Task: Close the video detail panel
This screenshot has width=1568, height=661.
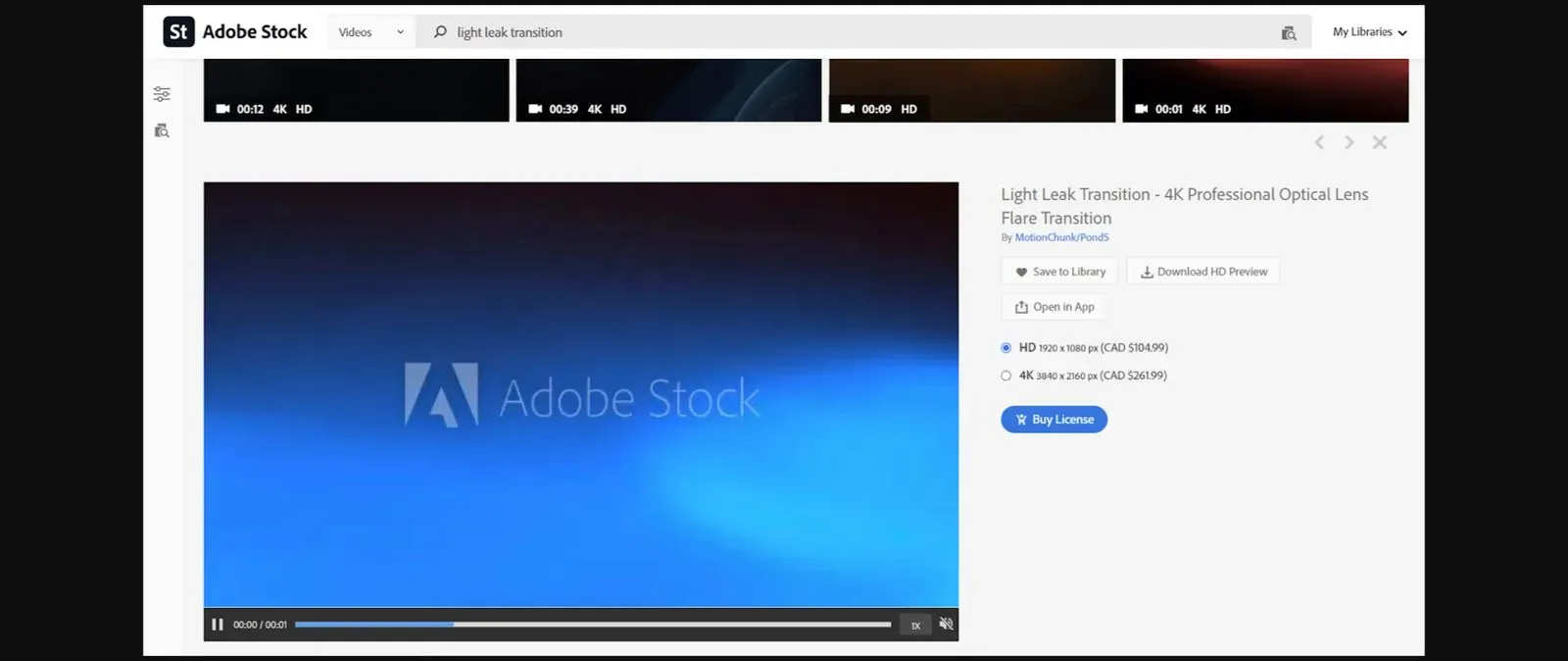Action: pyautogui.click(x=1379, y=143)
